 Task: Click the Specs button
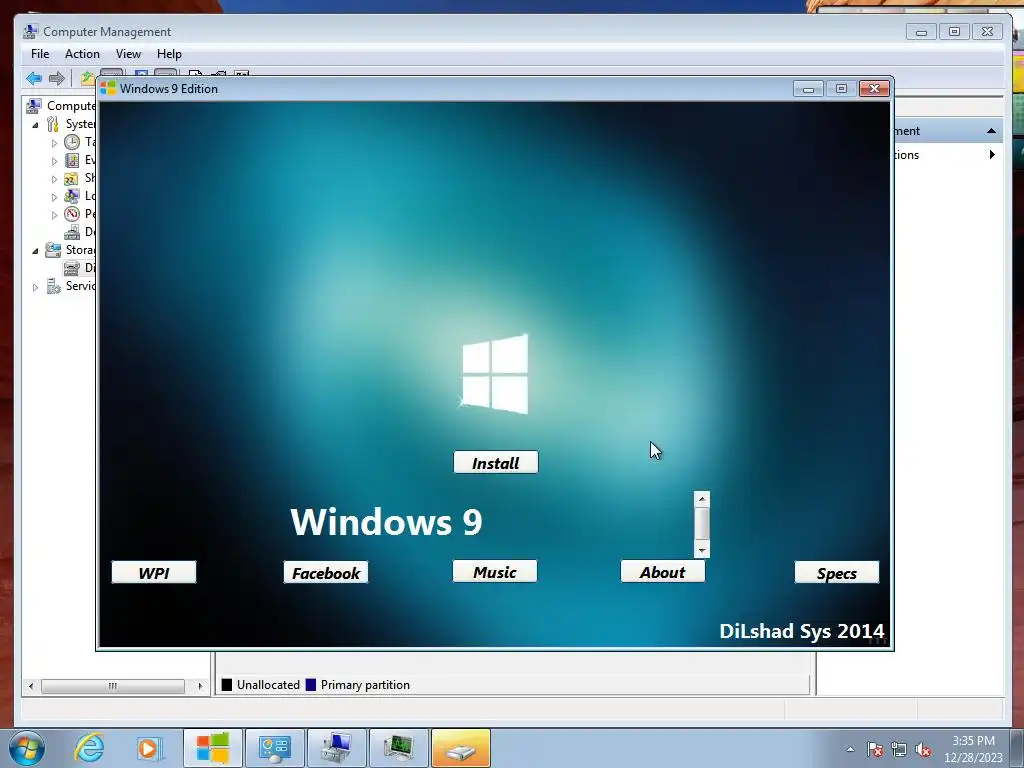pyautogui.click(x=837, y=572)
